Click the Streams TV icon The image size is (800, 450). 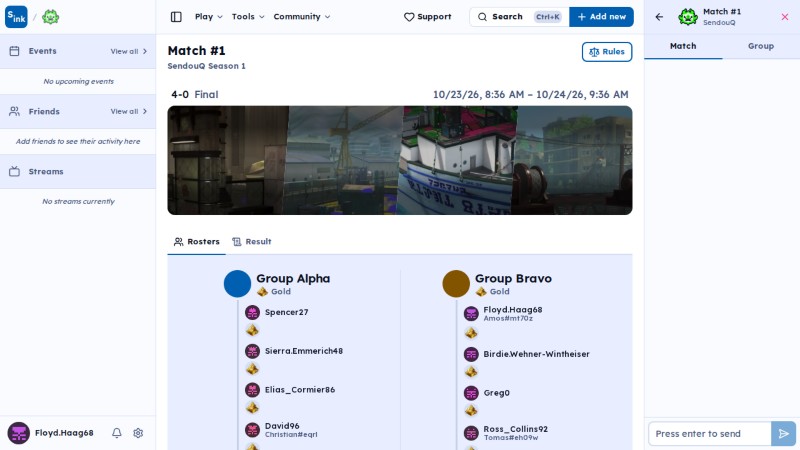pyautogui.click(x=14, y=171)
